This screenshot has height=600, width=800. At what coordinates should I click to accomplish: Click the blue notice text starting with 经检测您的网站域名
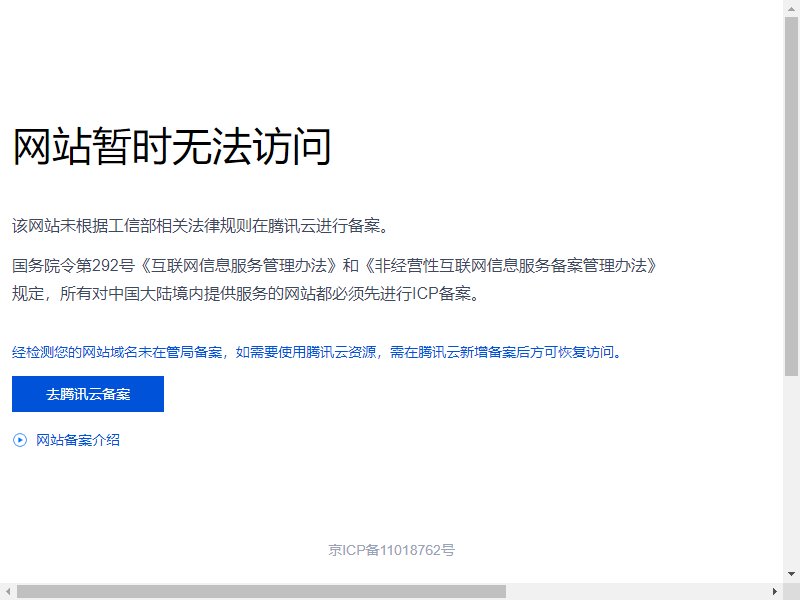[x=317, y=352]
